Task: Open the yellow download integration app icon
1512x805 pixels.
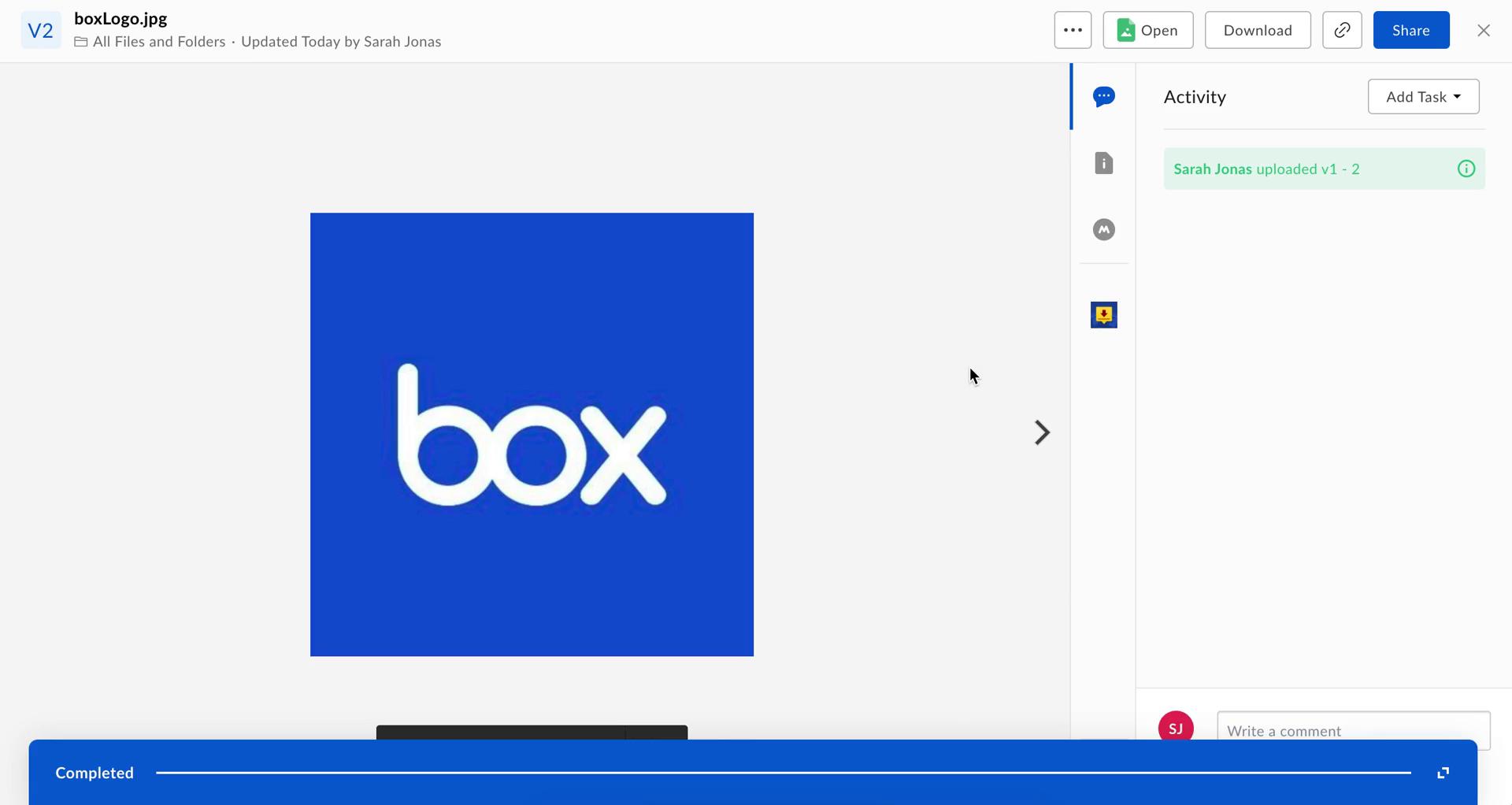Action: 1103,315
